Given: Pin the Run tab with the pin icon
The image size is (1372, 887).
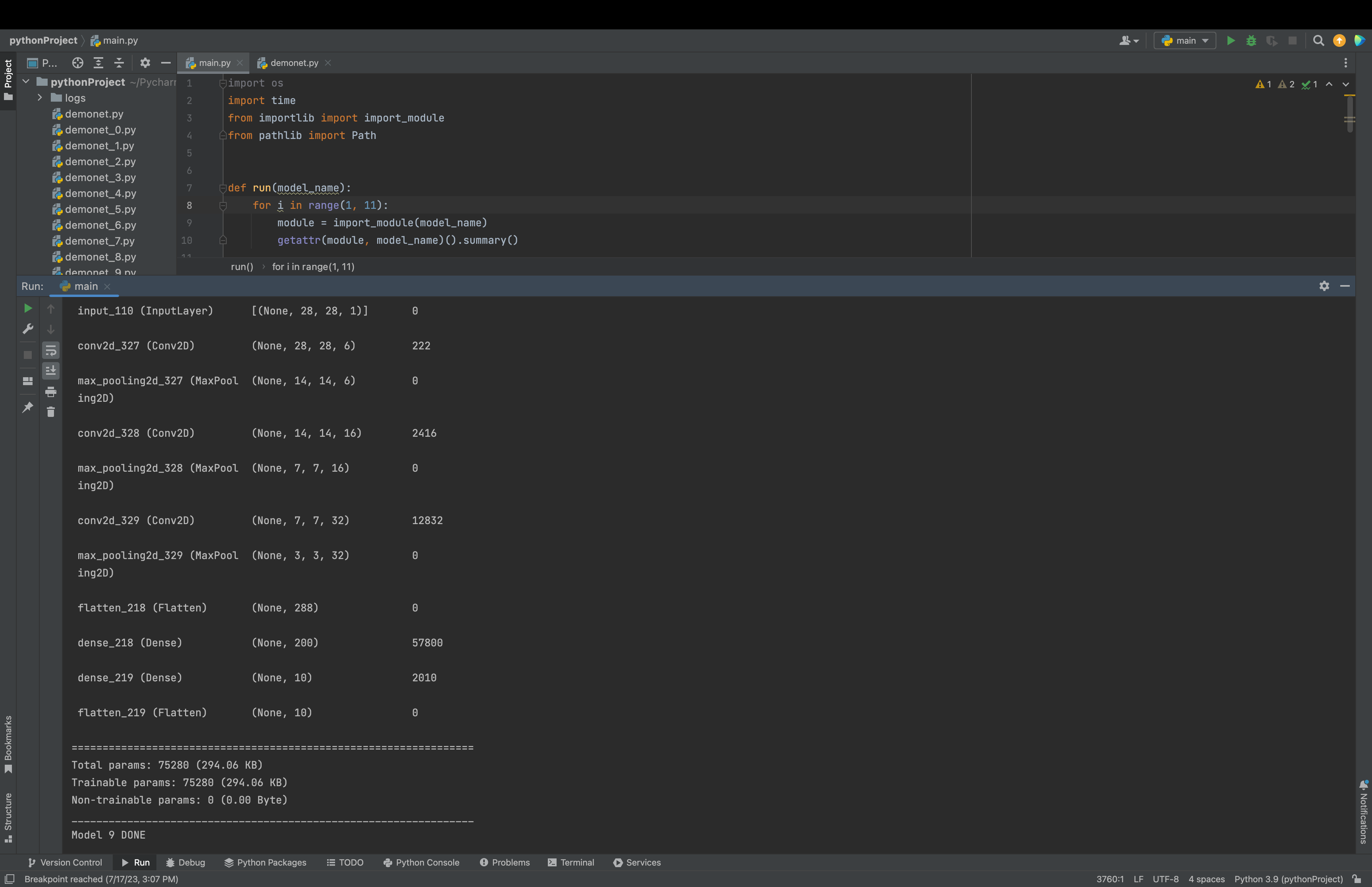Looking at the screenshot, I should [x=27, y=407].
